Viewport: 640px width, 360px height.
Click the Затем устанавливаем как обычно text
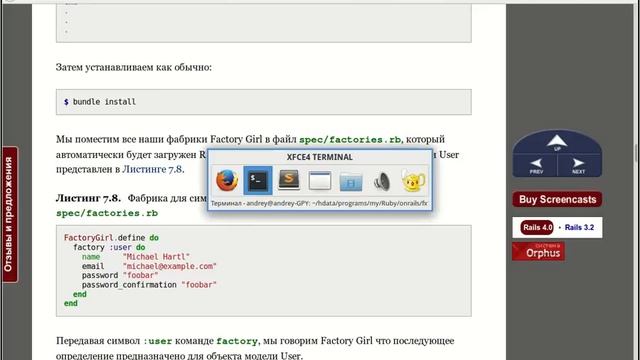[x=134, y=67]
